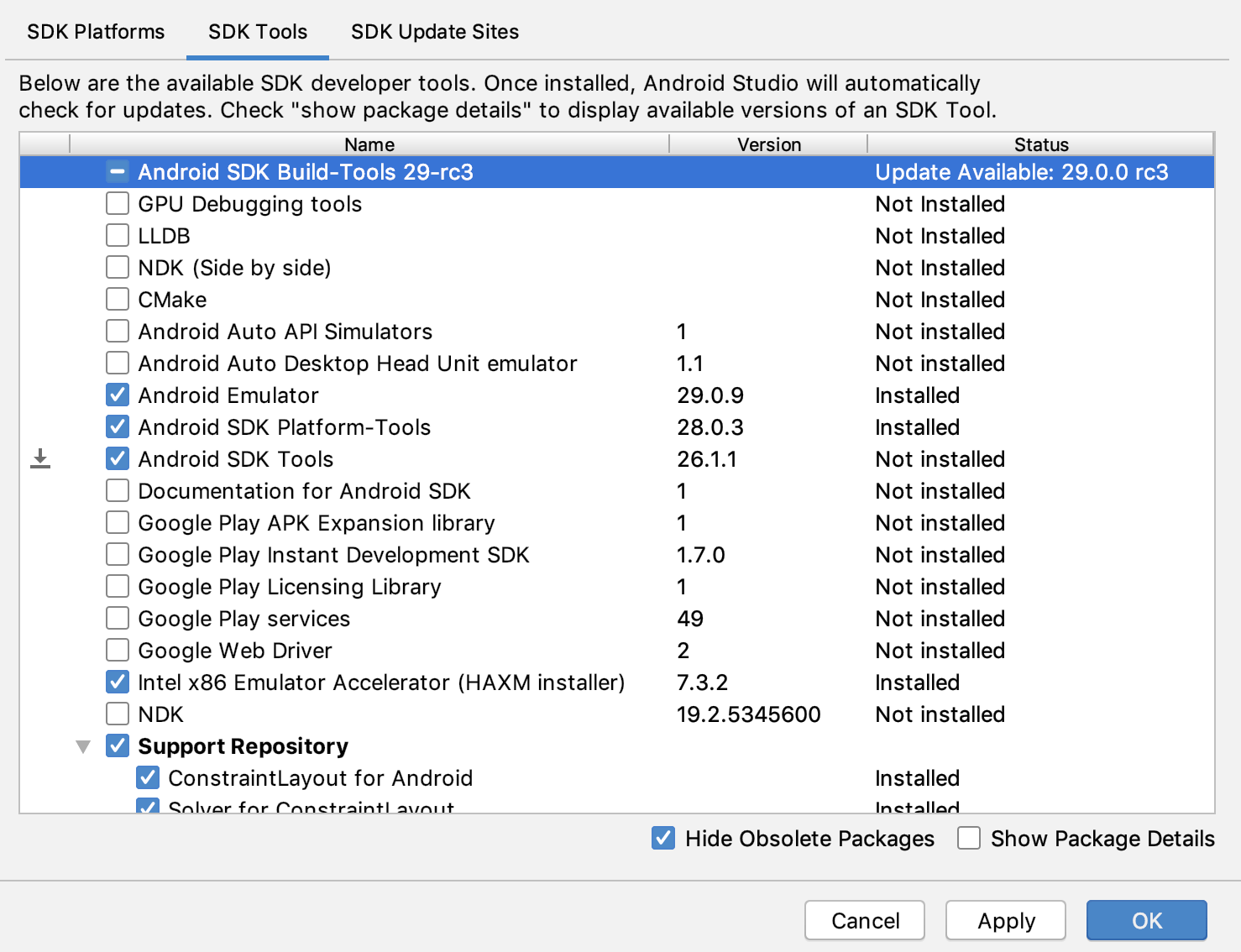This screenshot has height=952, width=1241.
Task: Click the Name column header
Action: click(368, 144)
